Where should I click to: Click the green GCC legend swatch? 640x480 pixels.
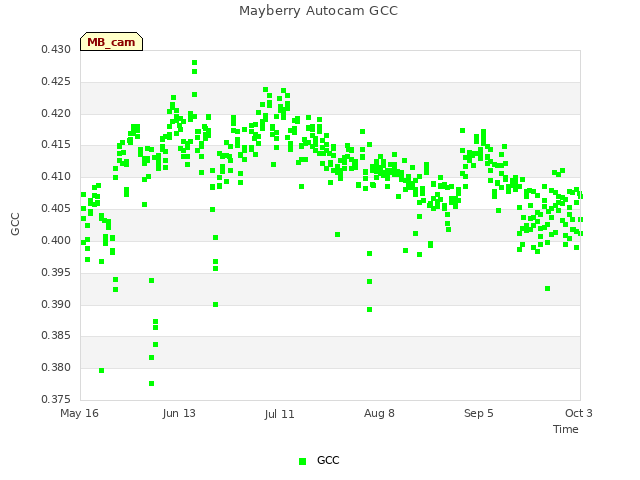coord(302,461)
